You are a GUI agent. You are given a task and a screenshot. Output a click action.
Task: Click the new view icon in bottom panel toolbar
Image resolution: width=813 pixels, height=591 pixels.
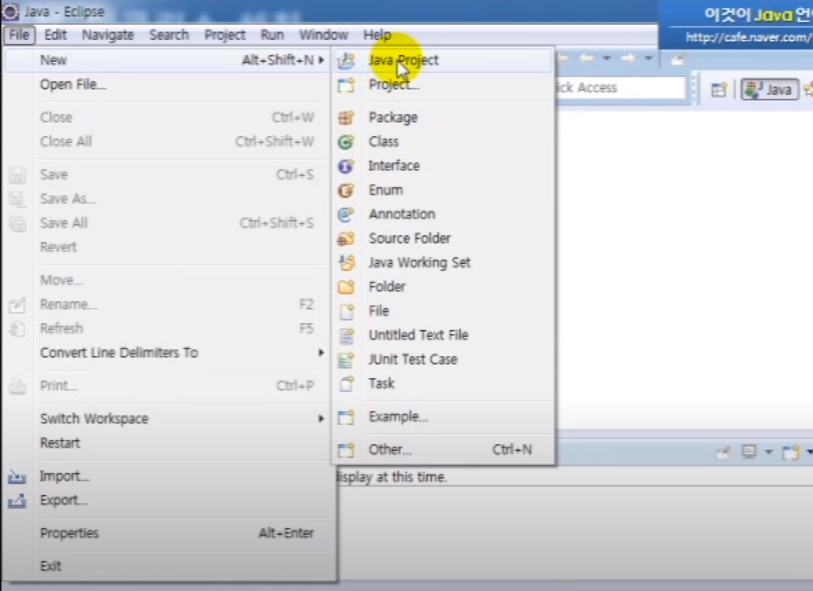coord(791,452)
